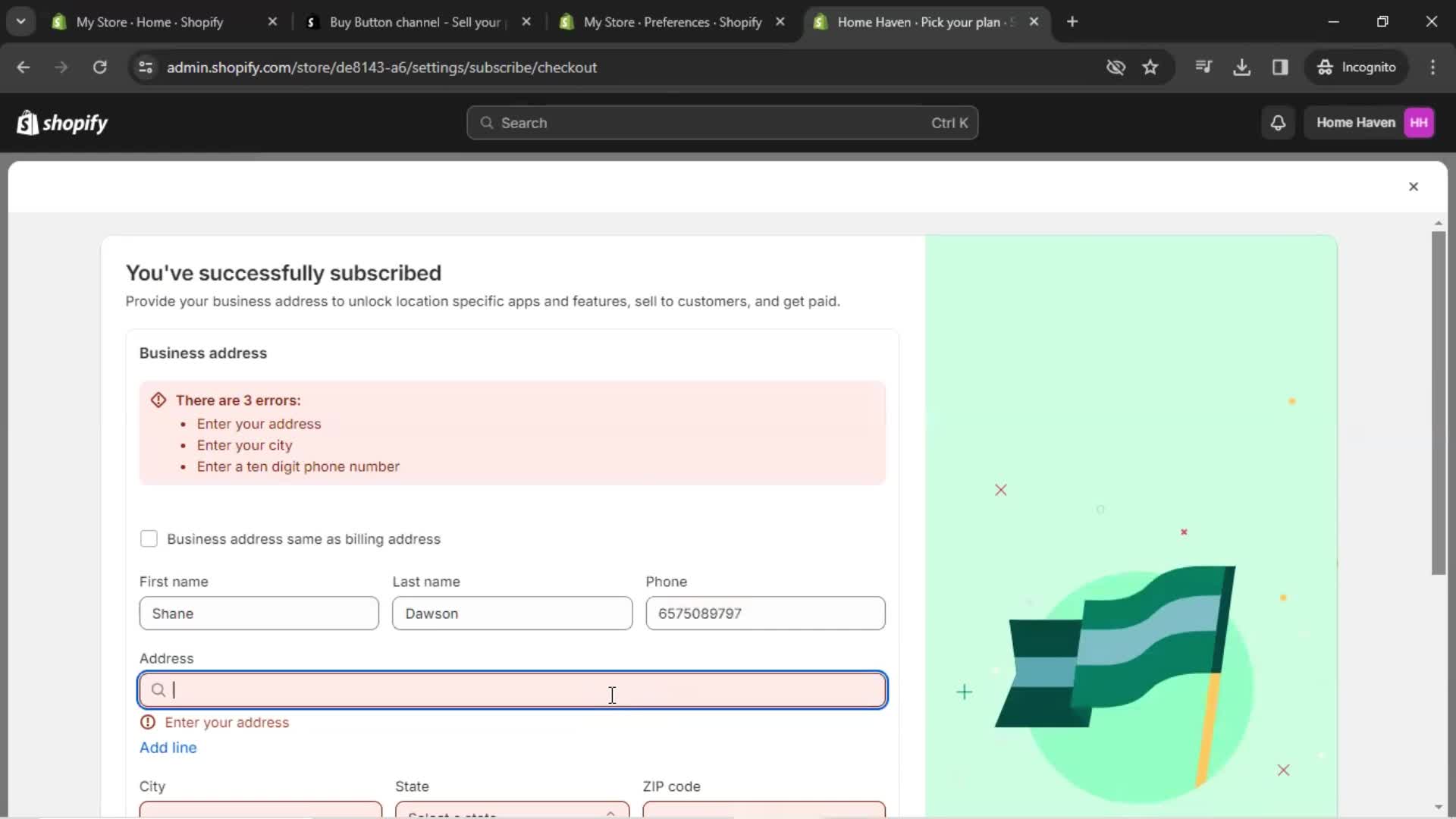Screen dimensions: 1456x819
Task: Click the back navigation arrow
Action: click(x=24, y=67)
